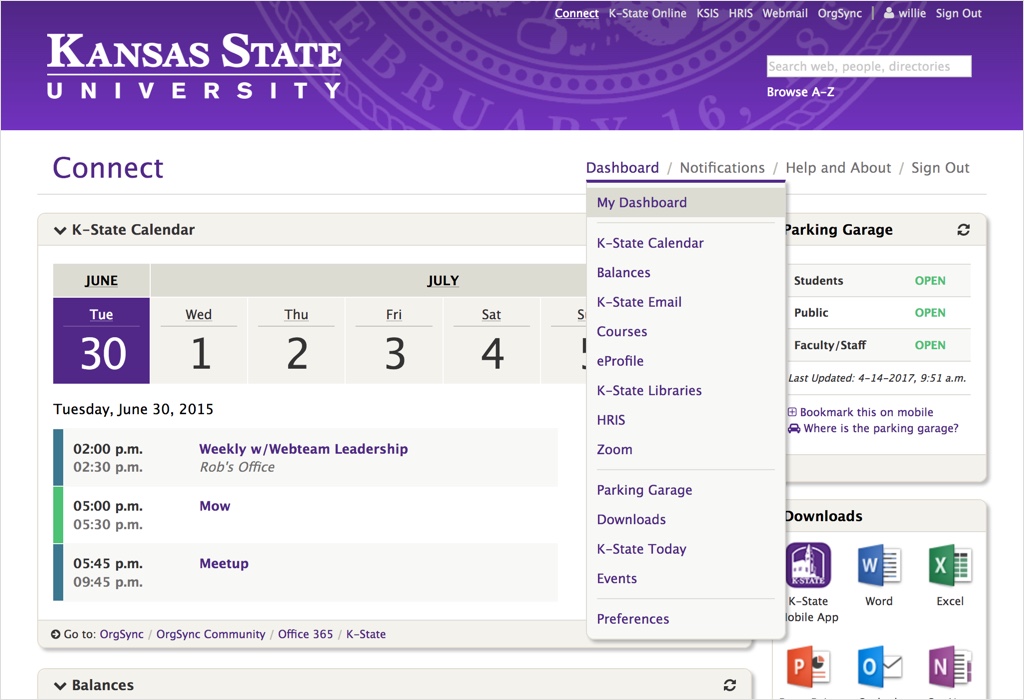Open Where is the parking garage link
The image size is (1024, 700).
[x=880, y=428]
